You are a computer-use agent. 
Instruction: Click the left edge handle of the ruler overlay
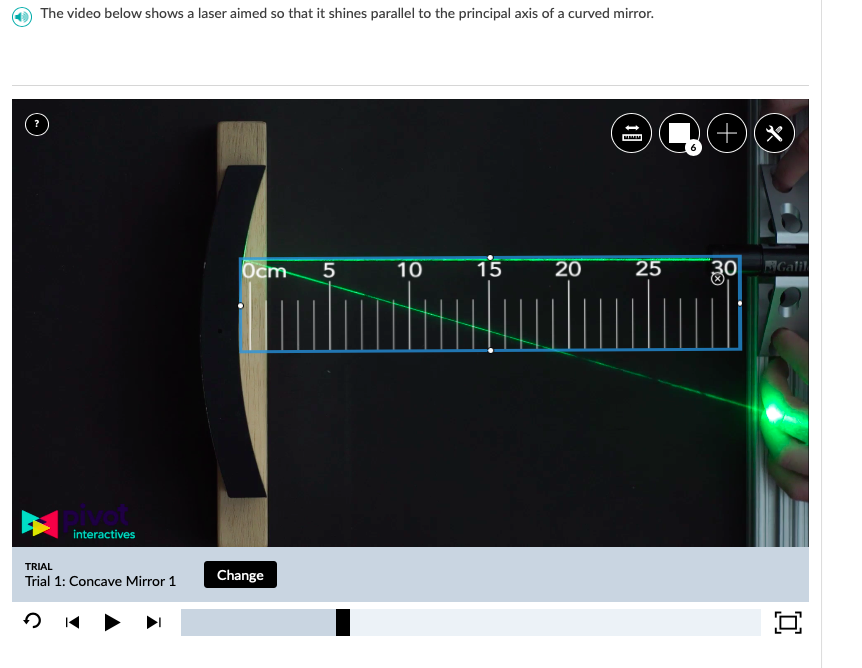tap(241, 304)
